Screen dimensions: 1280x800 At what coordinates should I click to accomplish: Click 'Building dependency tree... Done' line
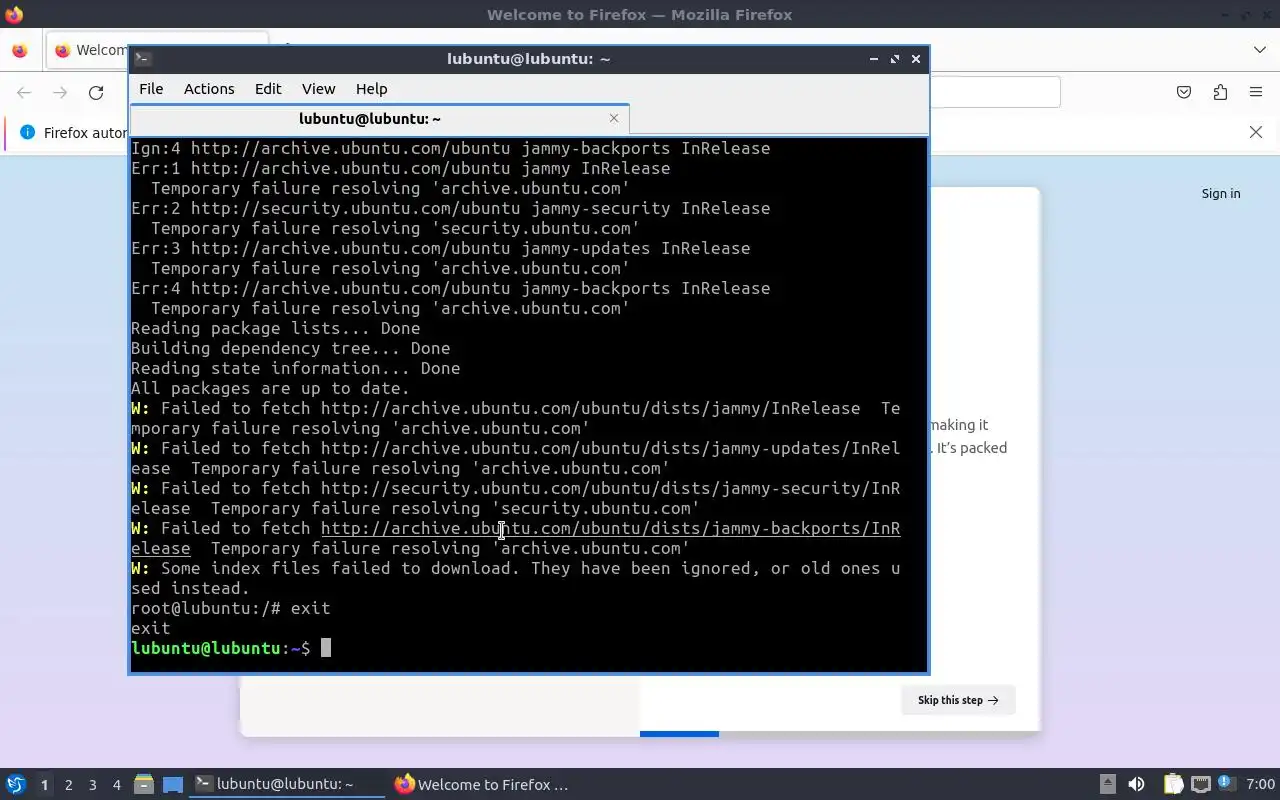[x=290, y=348]
